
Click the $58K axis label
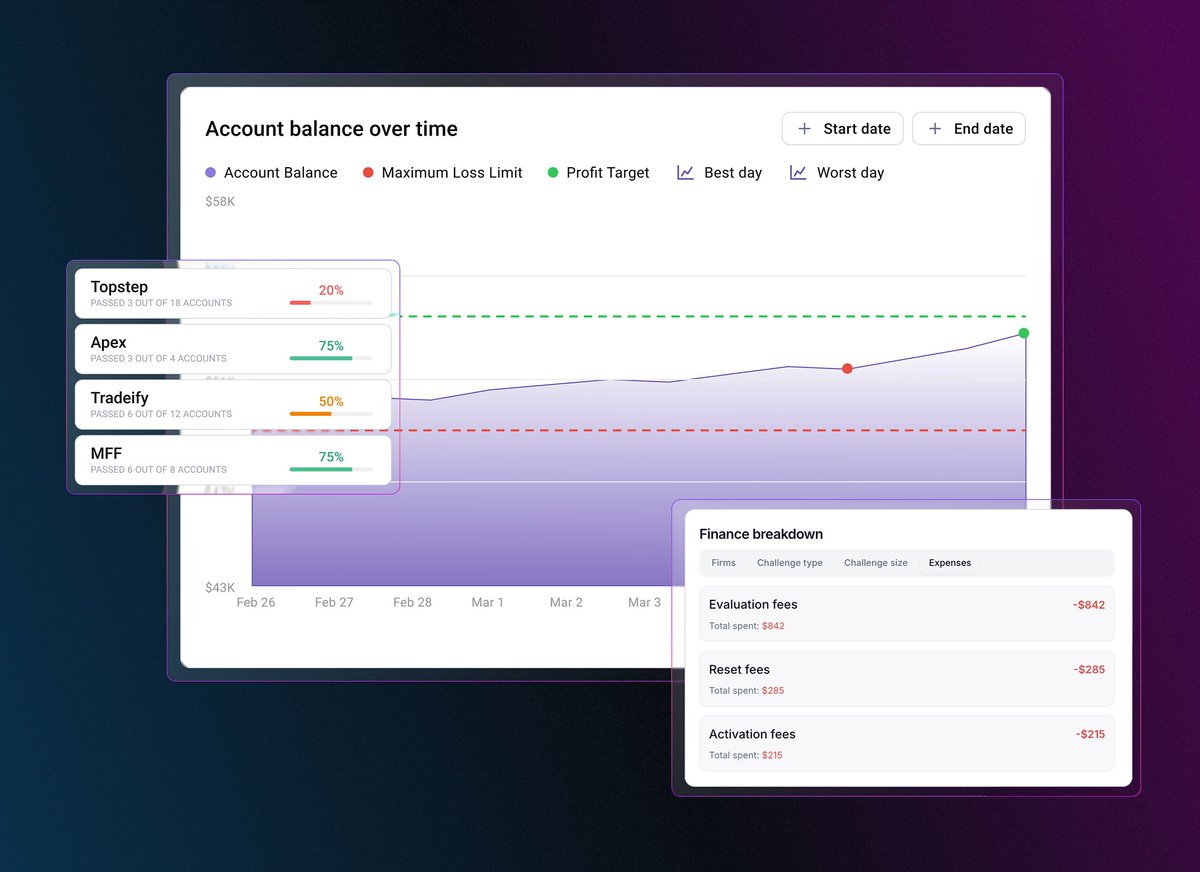220,201
